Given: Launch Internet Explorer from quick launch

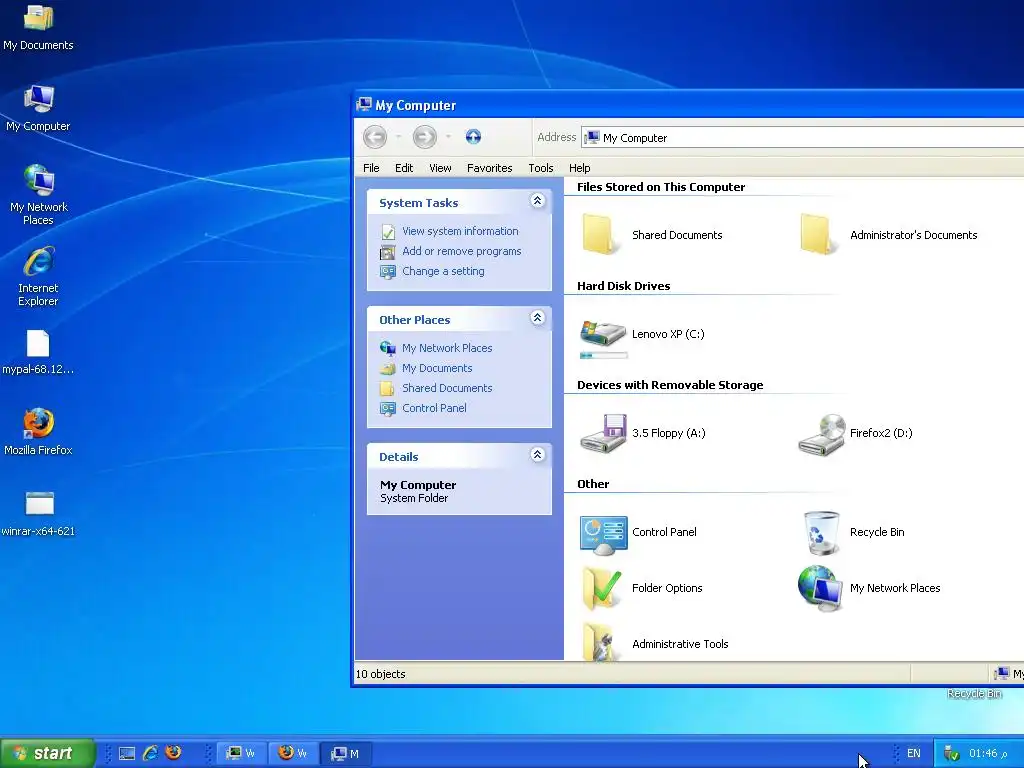Looking at the screenshot, I should pyautogui.click(x=150, y=753).
